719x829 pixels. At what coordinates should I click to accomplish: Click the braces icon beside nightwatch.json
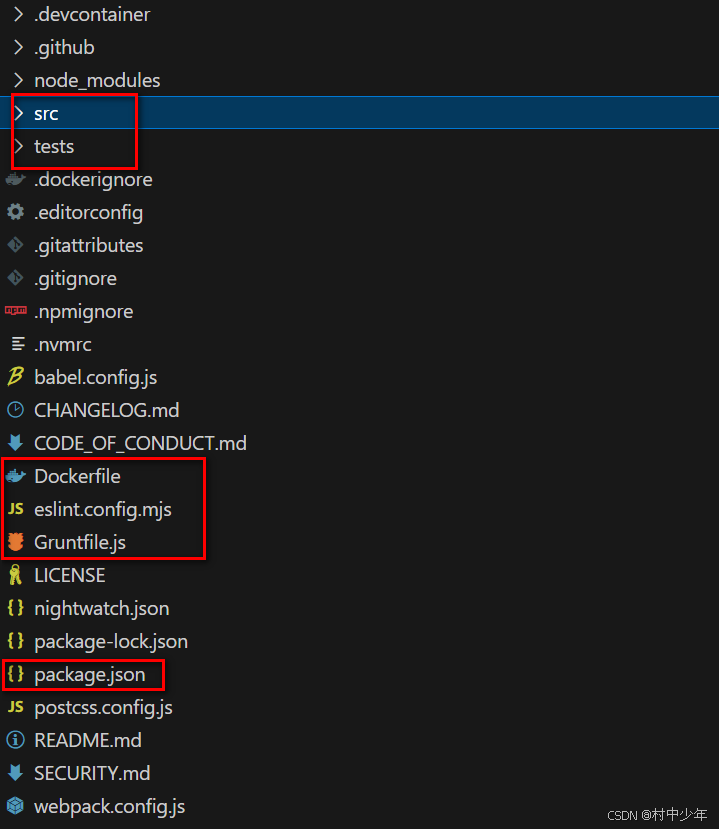(x=15, y=608)
